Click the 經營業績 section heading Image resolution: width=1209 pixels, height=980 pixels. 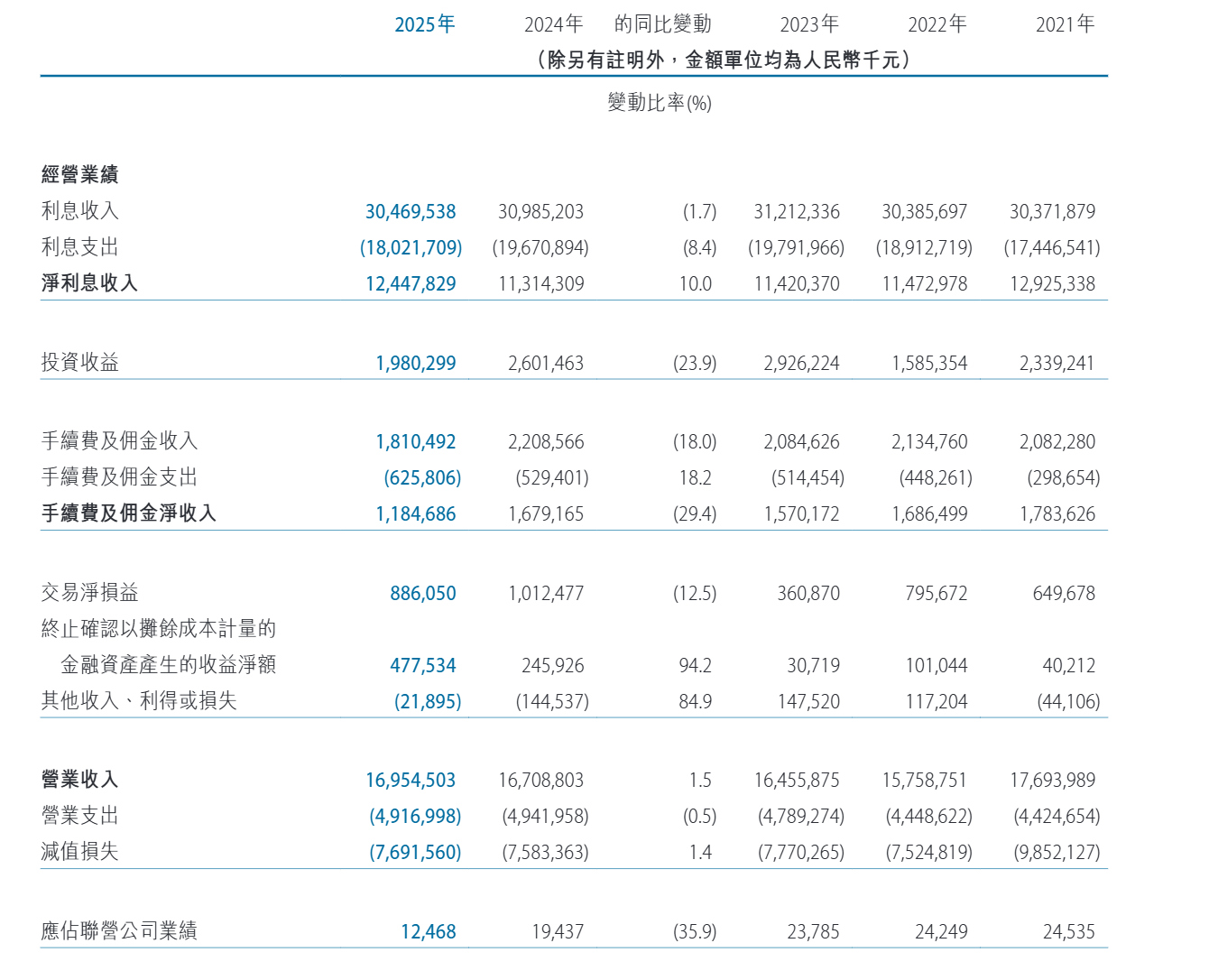[x=80, y=174]
